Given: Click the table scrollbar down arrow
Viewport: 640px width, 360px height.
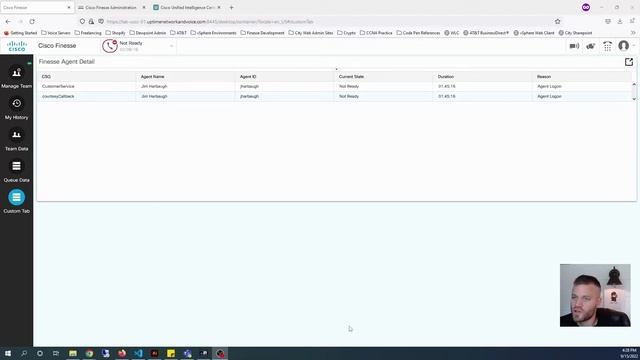Looking at the screenshot, I should [634, 99].
